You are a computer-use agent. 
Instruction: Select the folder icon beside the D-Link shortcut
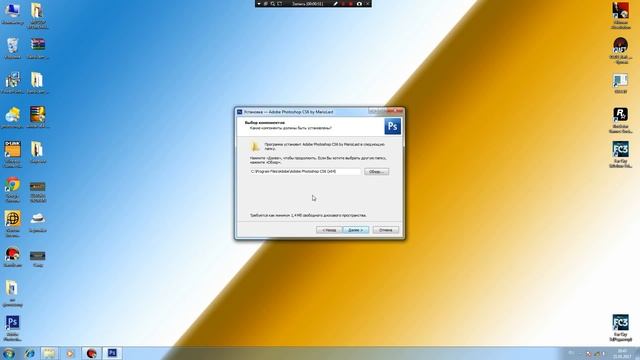(37, 152)
